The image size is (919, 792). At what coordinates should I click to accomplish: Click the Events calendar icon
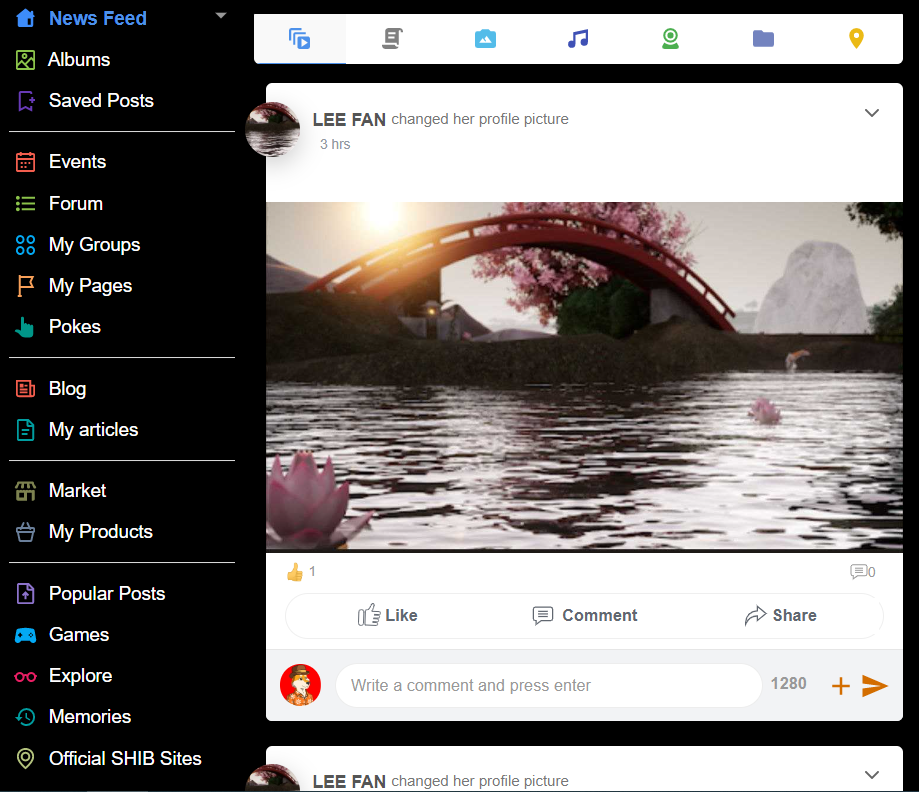[x=25, y=162]
